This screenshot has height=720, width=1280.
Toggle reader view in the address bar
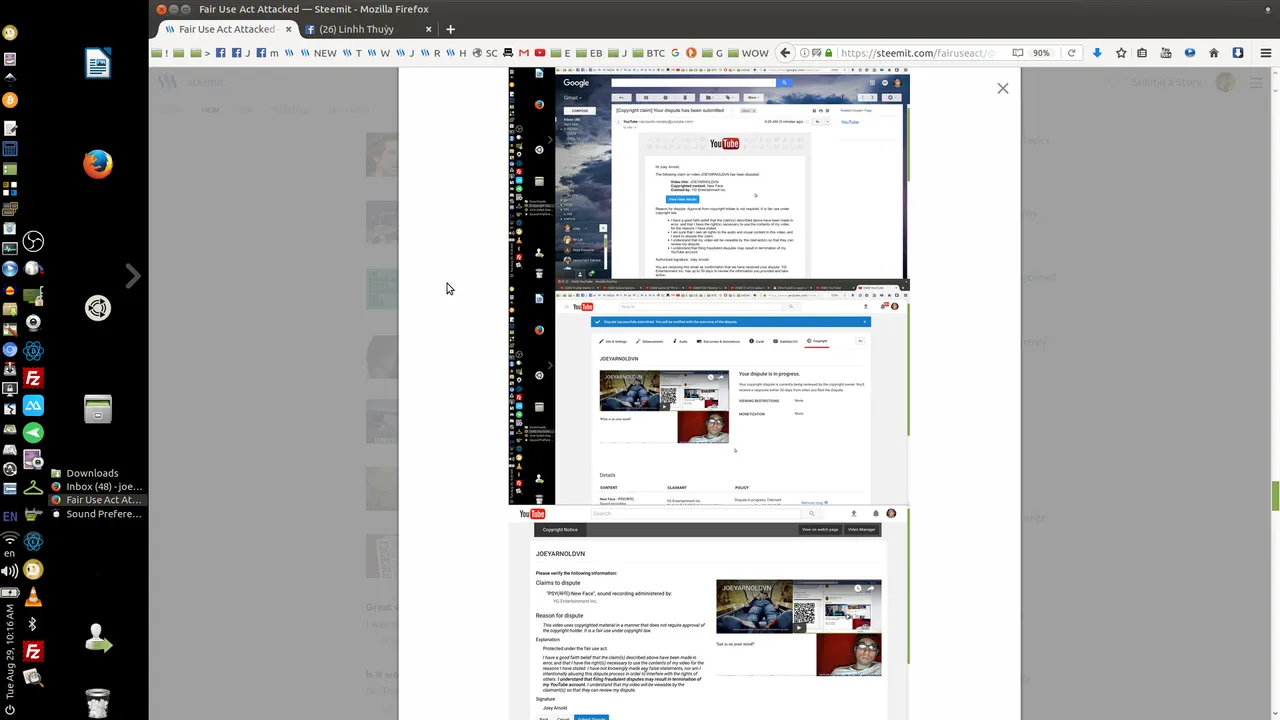1017,53
